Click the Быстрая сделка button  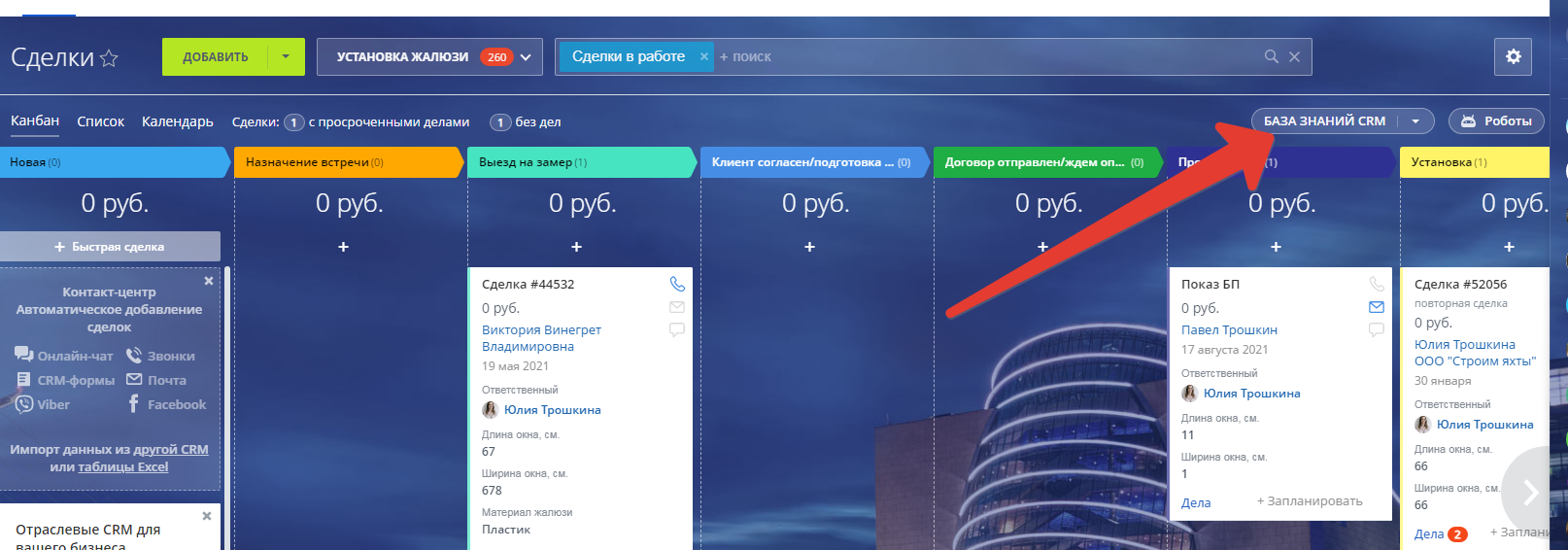click(x=110, y=247)
